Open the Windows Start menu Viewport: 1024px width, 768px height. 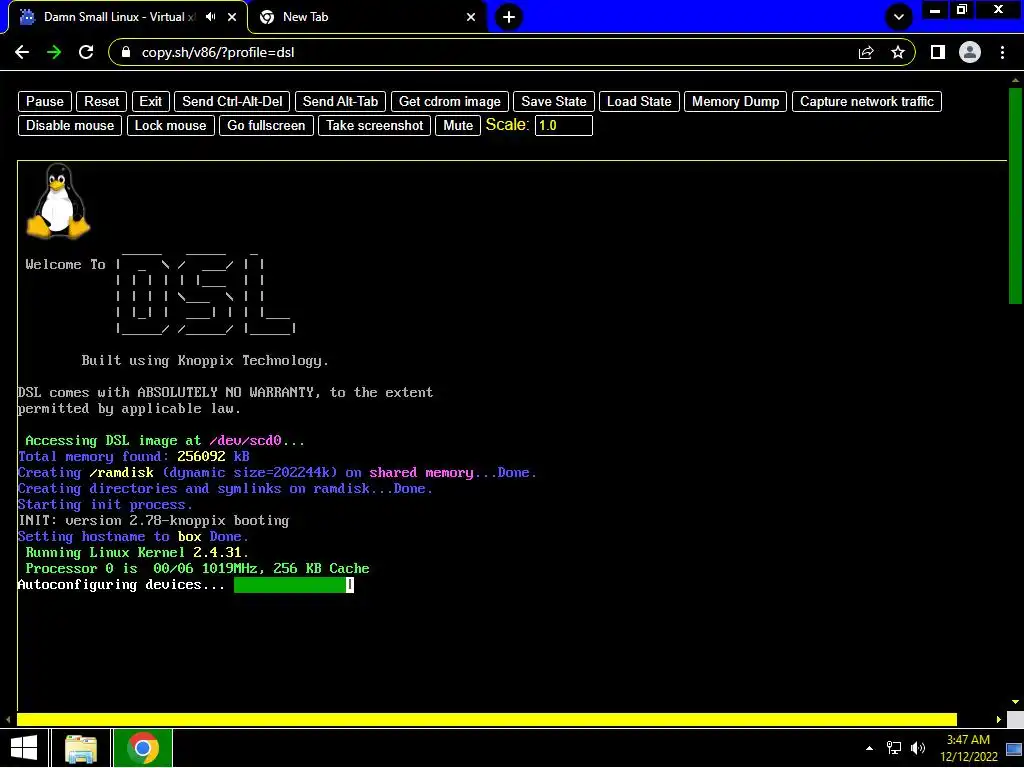(x=24, y=748)
